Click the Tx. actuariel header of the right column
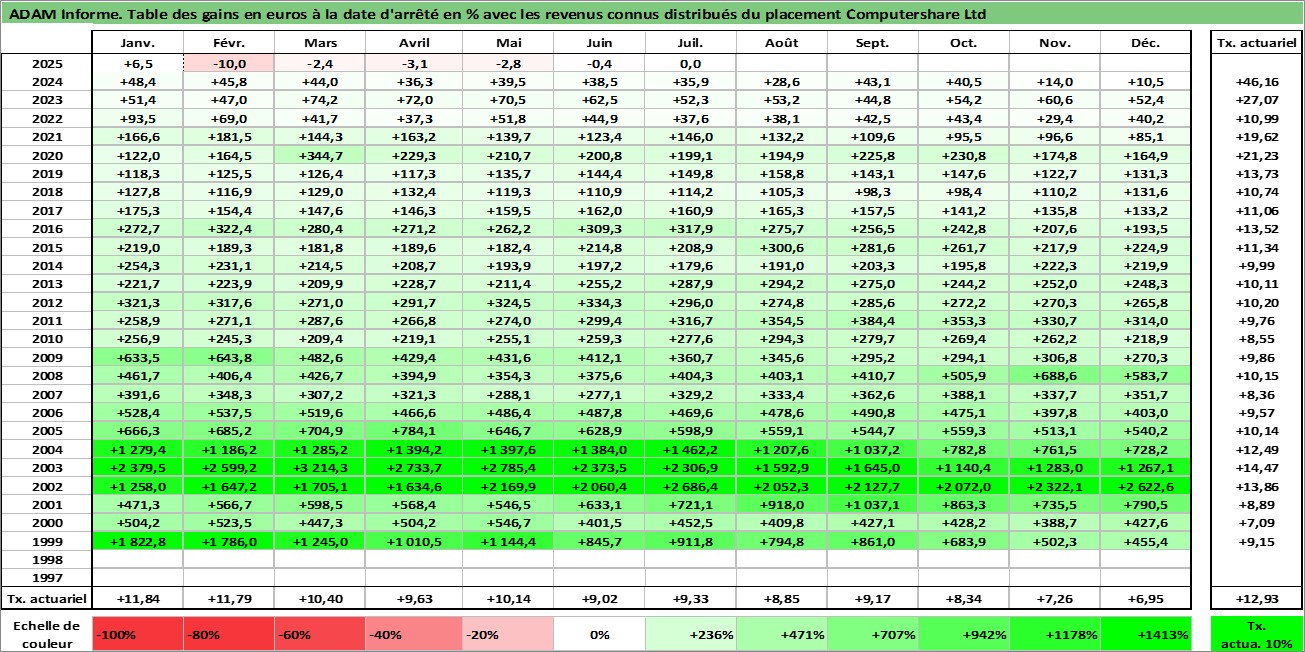The height and width of the screenshot is (652, 1305). pyautogui.click(x=1257, y=43)
